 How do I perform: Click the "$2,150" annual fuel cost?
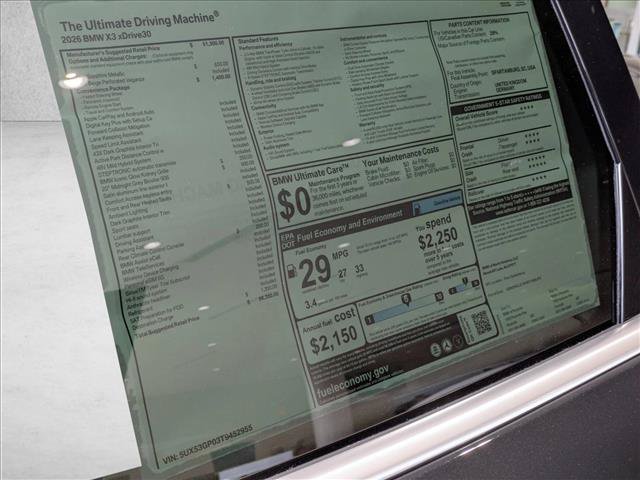pos(334,340)
